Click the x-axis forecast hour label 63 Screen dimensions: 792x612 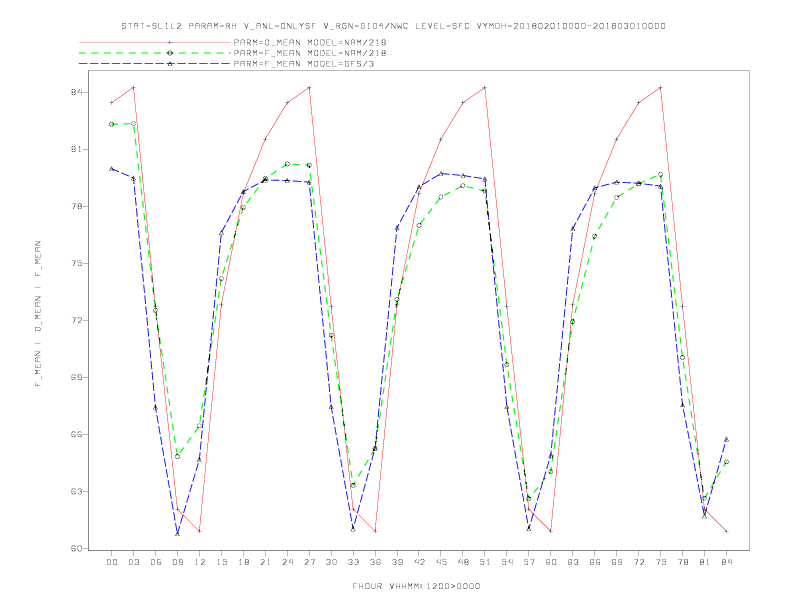pyautogui.click(x=573, y=562)
